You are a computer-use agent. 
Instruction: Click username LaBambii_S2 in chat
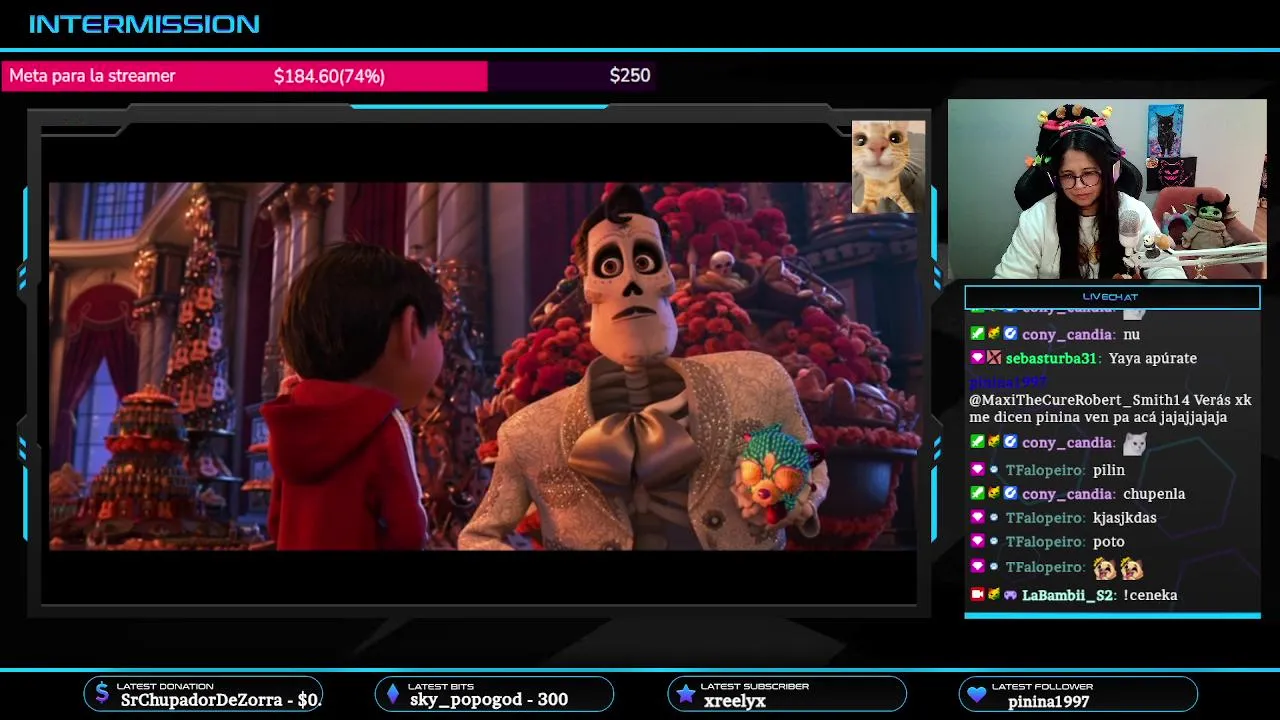click(1067, 595)
